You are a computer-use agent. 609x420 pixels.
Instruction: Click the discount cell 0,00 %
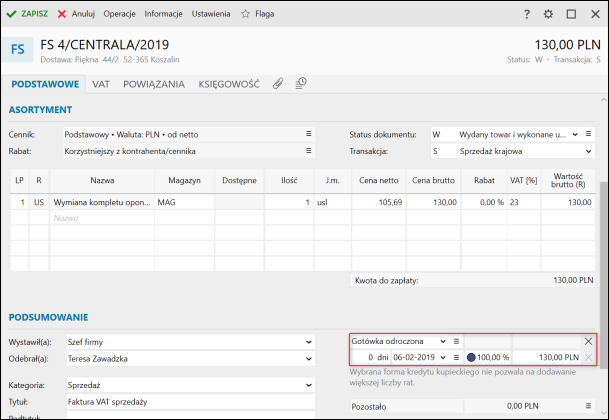[484, 202]
